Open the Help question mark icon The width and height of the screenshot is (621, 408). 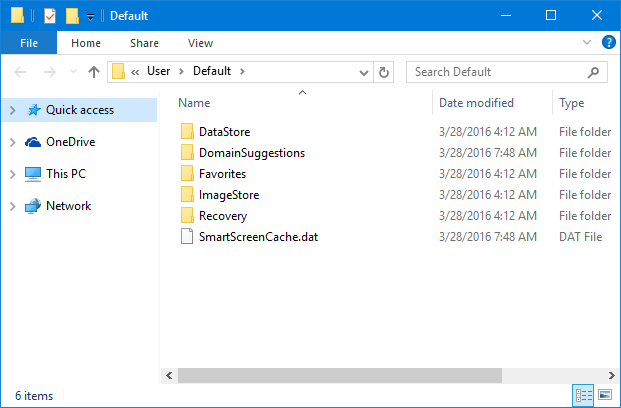pos(608,42)
